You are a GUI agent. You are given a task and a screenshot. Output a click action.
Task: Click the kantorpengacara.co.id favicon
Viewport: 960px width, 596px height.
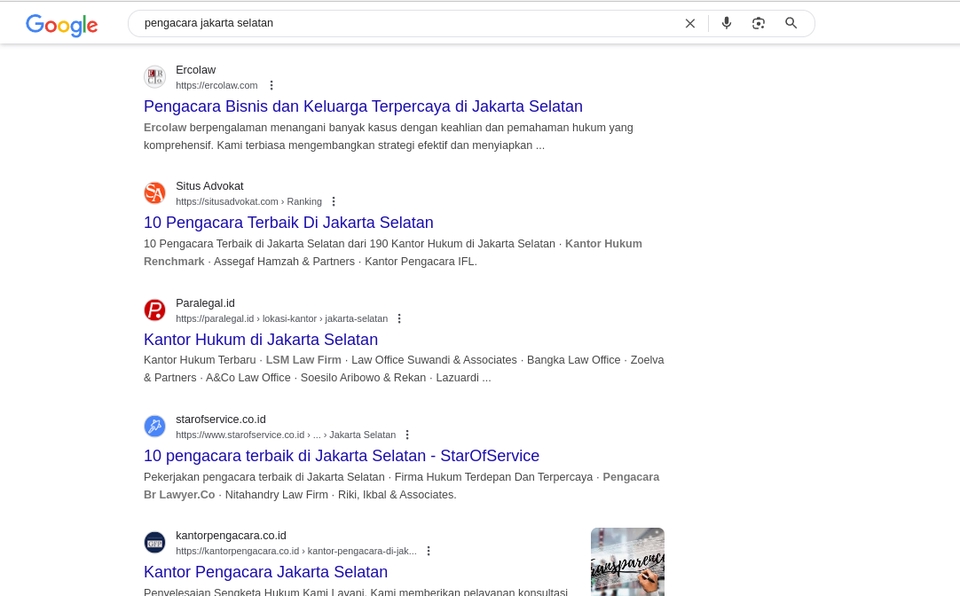coord(155,542)
